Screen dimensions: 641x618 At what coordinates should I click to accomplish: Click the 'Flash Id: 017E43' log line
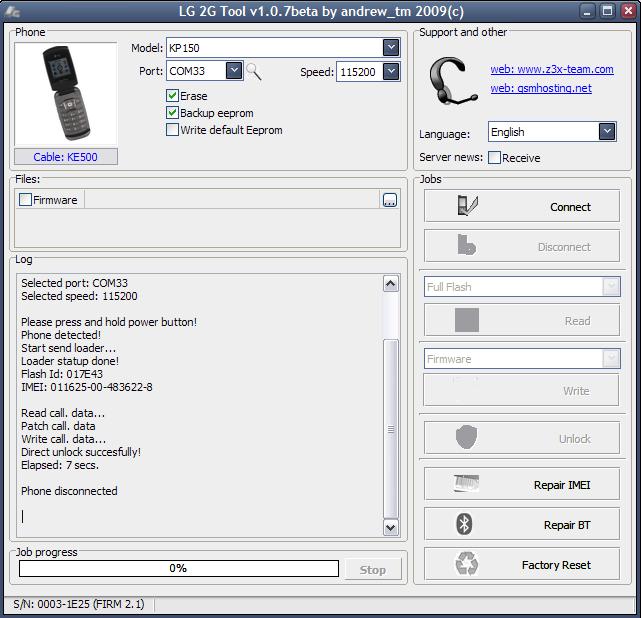tap(62, 374)
